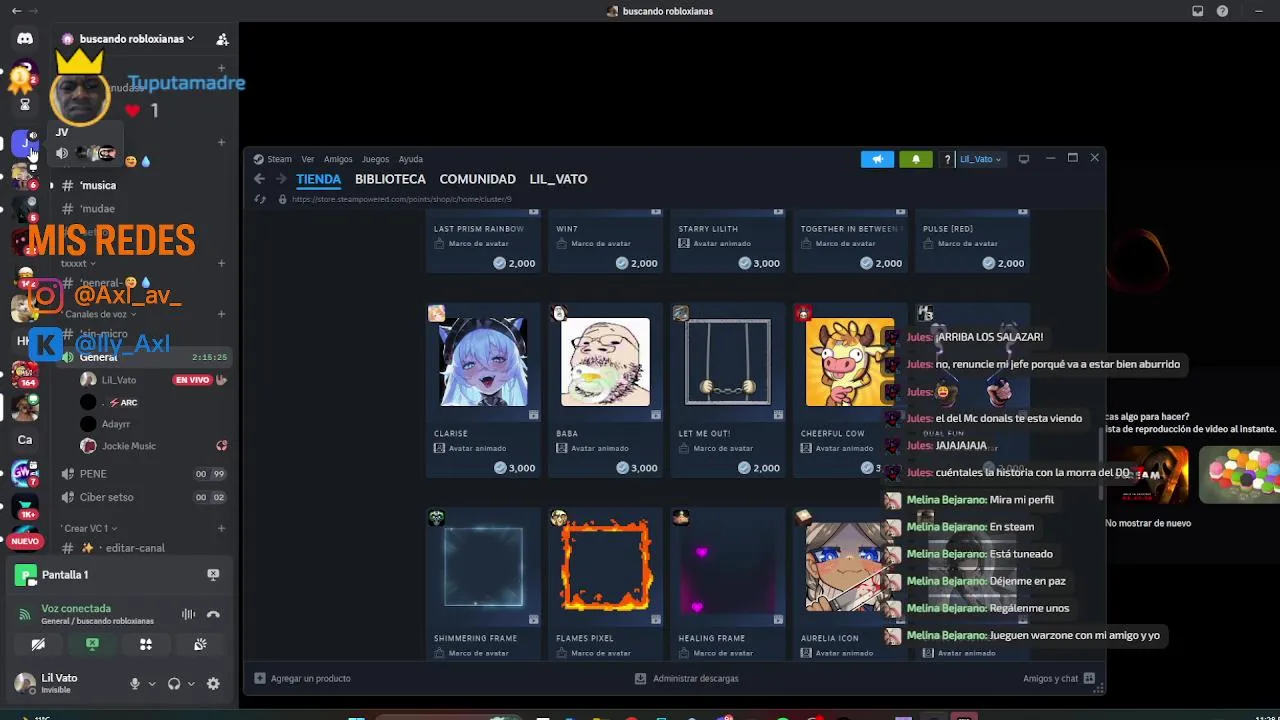Join the Ciber setso voice channel
Image resolution: width=1280 pixels, height=720 pixels.
point(106,497)
